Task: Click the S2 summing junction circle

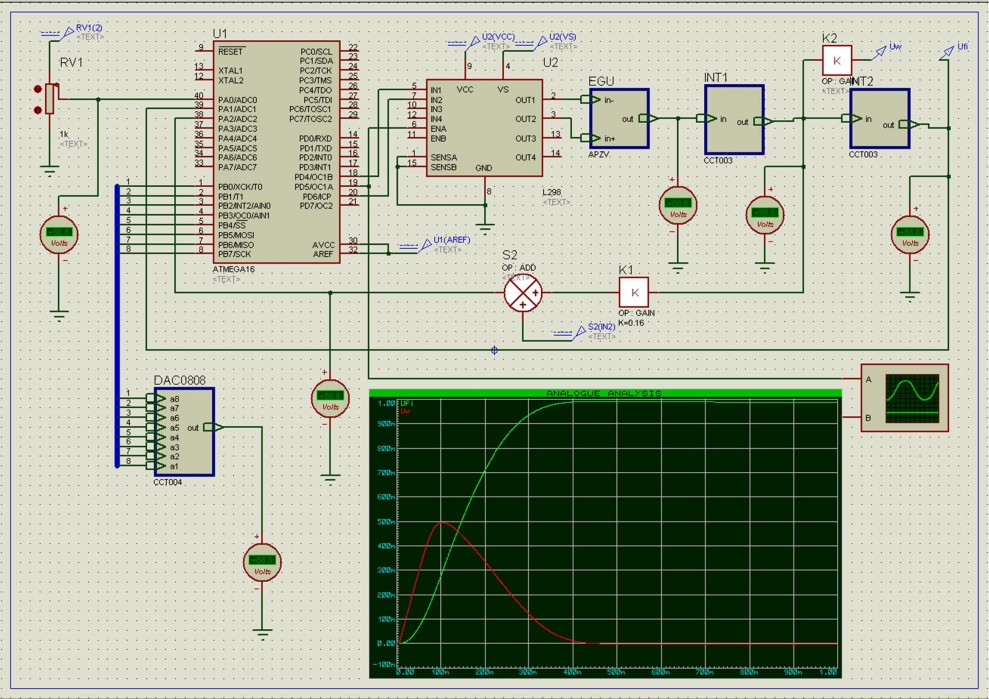Action: pyautogui.click(x=521, y=293)
